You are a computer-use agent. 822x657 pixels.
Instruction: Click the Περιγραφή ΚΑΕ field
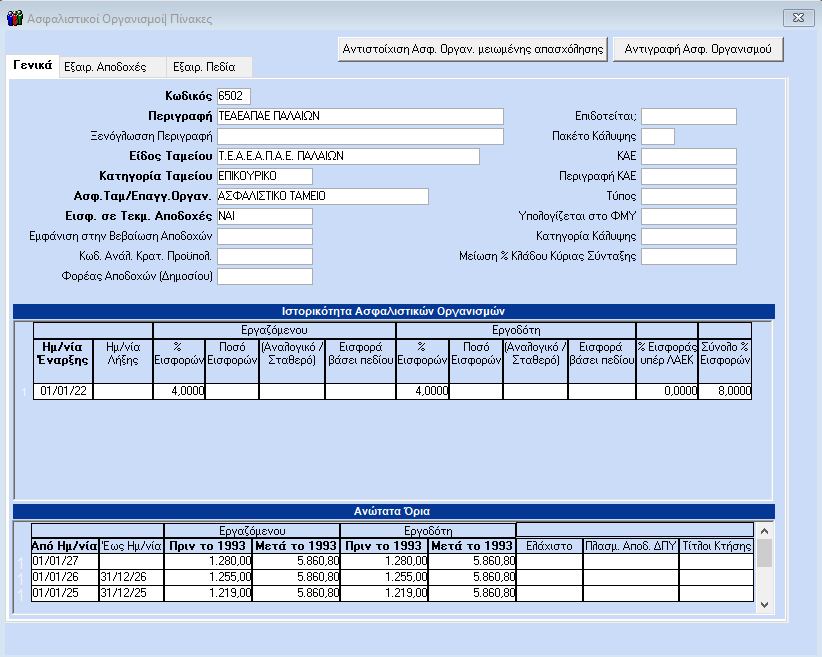point(689,176)
